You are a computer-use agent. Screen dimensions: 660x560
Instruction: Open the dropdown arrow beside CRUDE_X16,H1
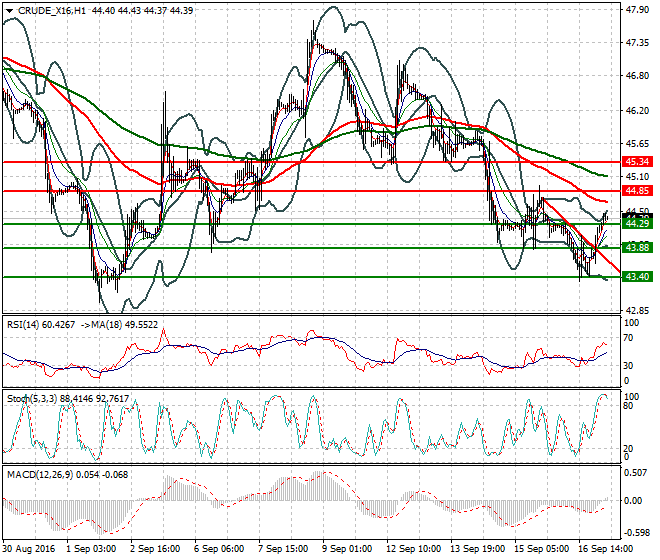pyautogui.click(x=7, y=10)
